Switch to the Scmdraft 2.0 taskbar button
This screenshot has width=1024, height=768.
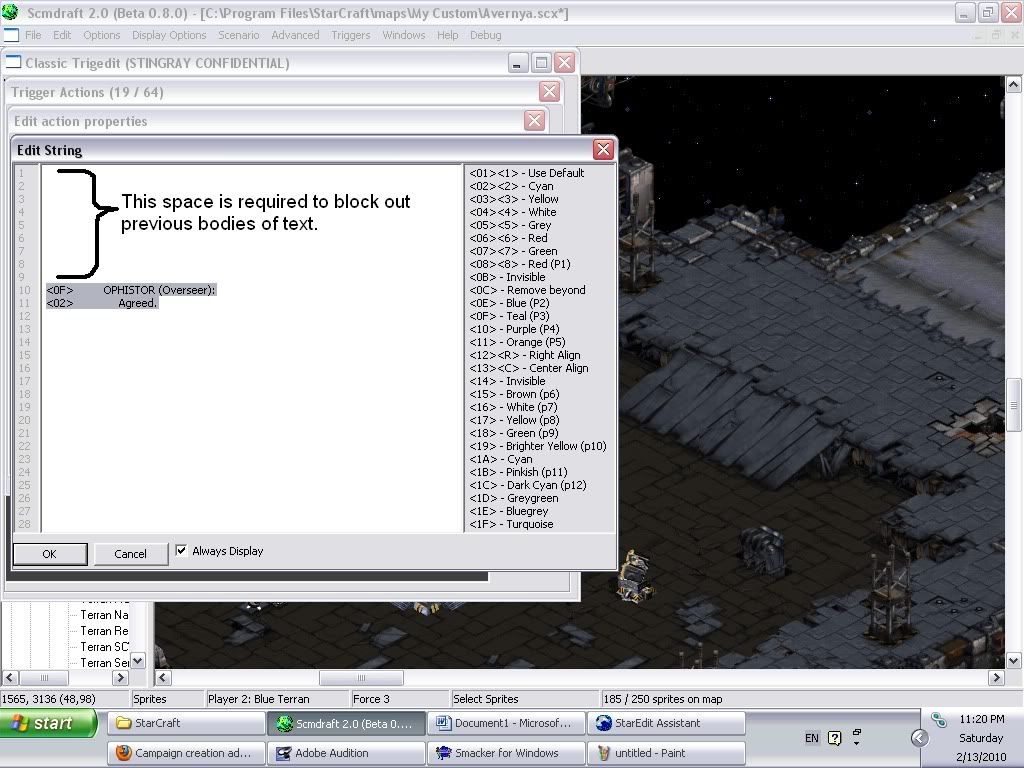pos(345,723)
